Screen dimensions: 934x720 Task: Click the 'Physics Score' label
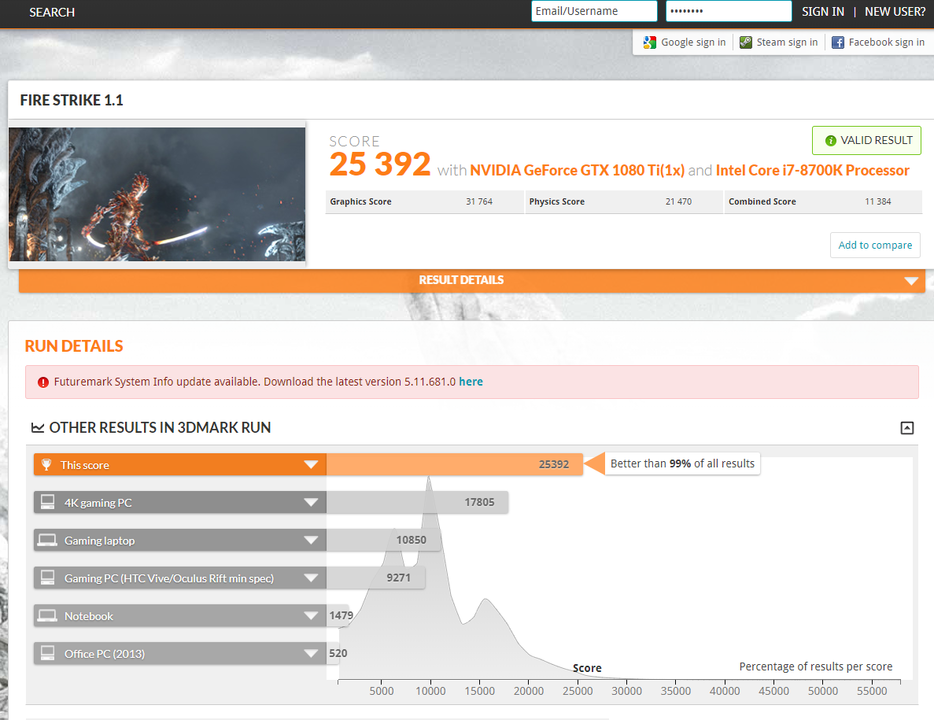tap(557, 202)
